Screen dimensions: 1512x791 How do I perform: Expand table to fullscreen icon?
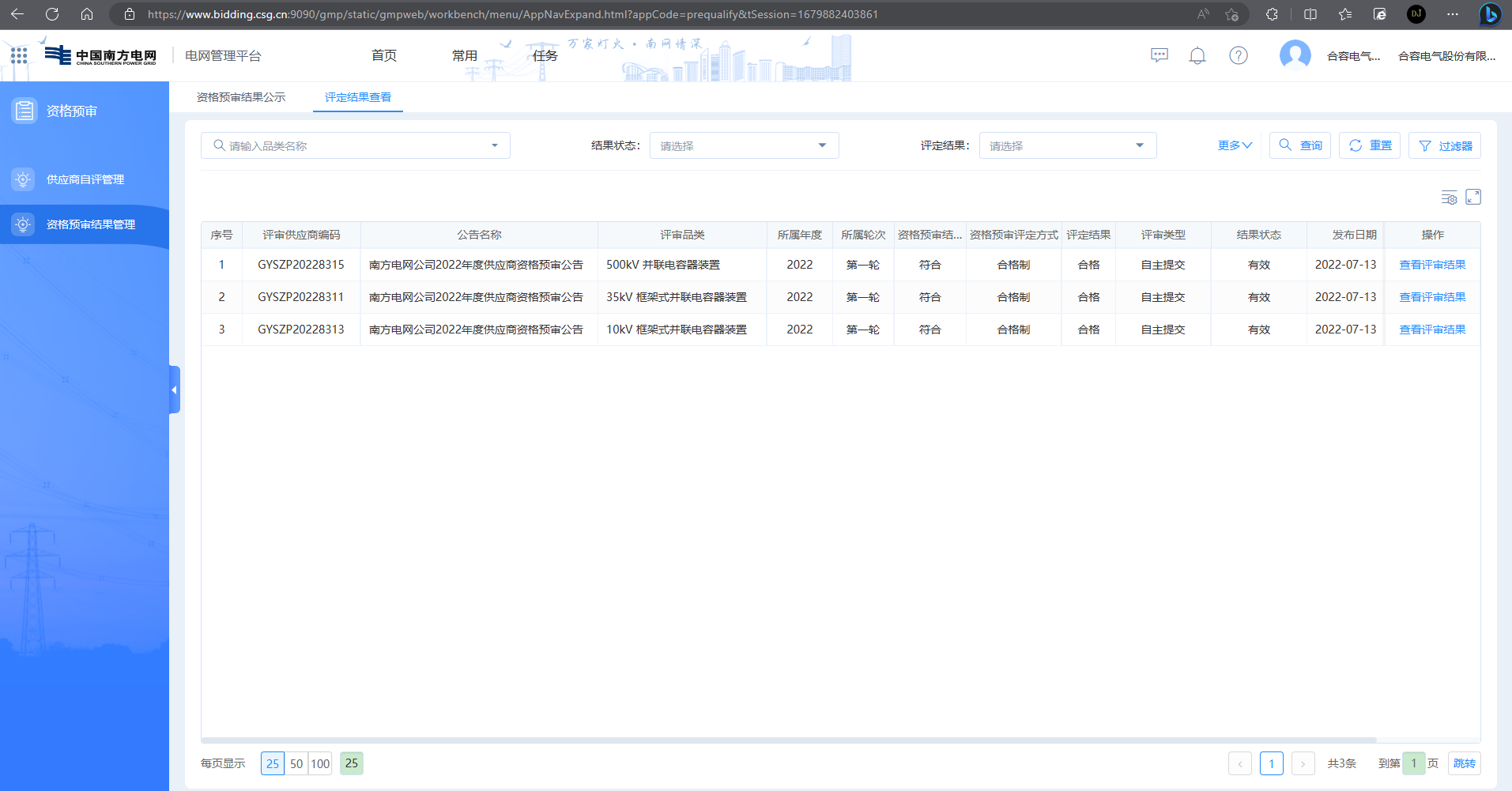(x=1473, y=198)
